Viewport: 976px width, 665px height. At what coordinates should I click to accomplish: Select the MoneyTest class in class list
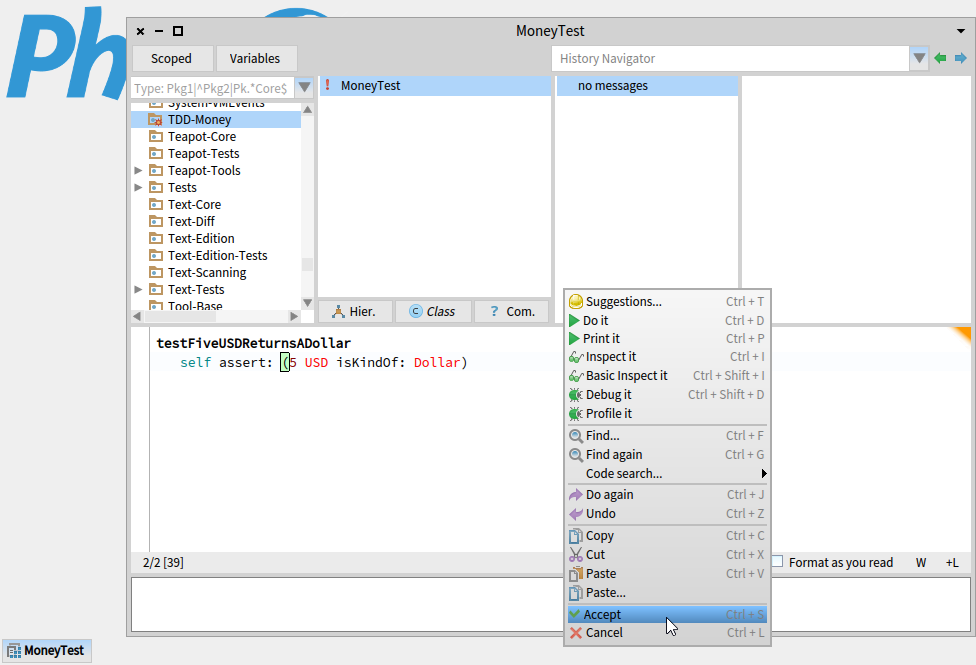tap(435, 86)
